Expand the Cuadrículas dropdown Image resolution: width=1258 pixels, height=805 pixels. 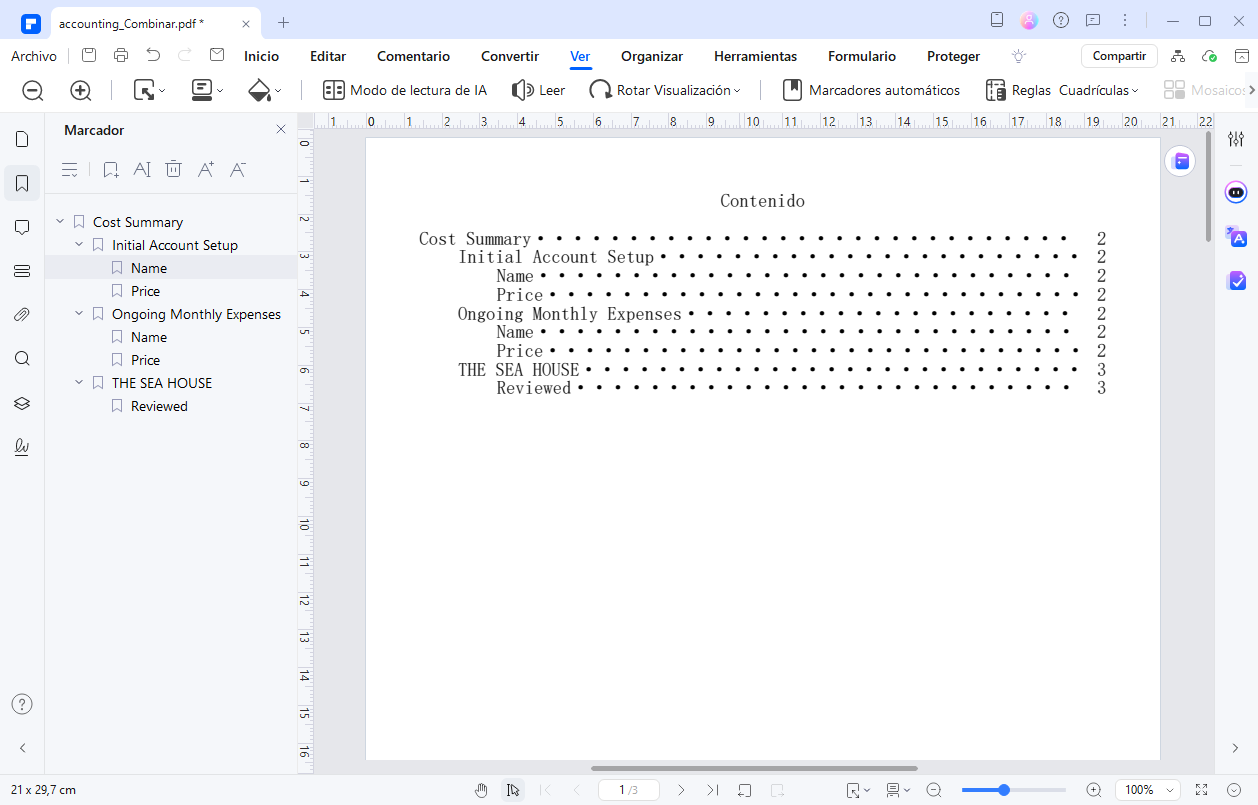[1099, 89]
